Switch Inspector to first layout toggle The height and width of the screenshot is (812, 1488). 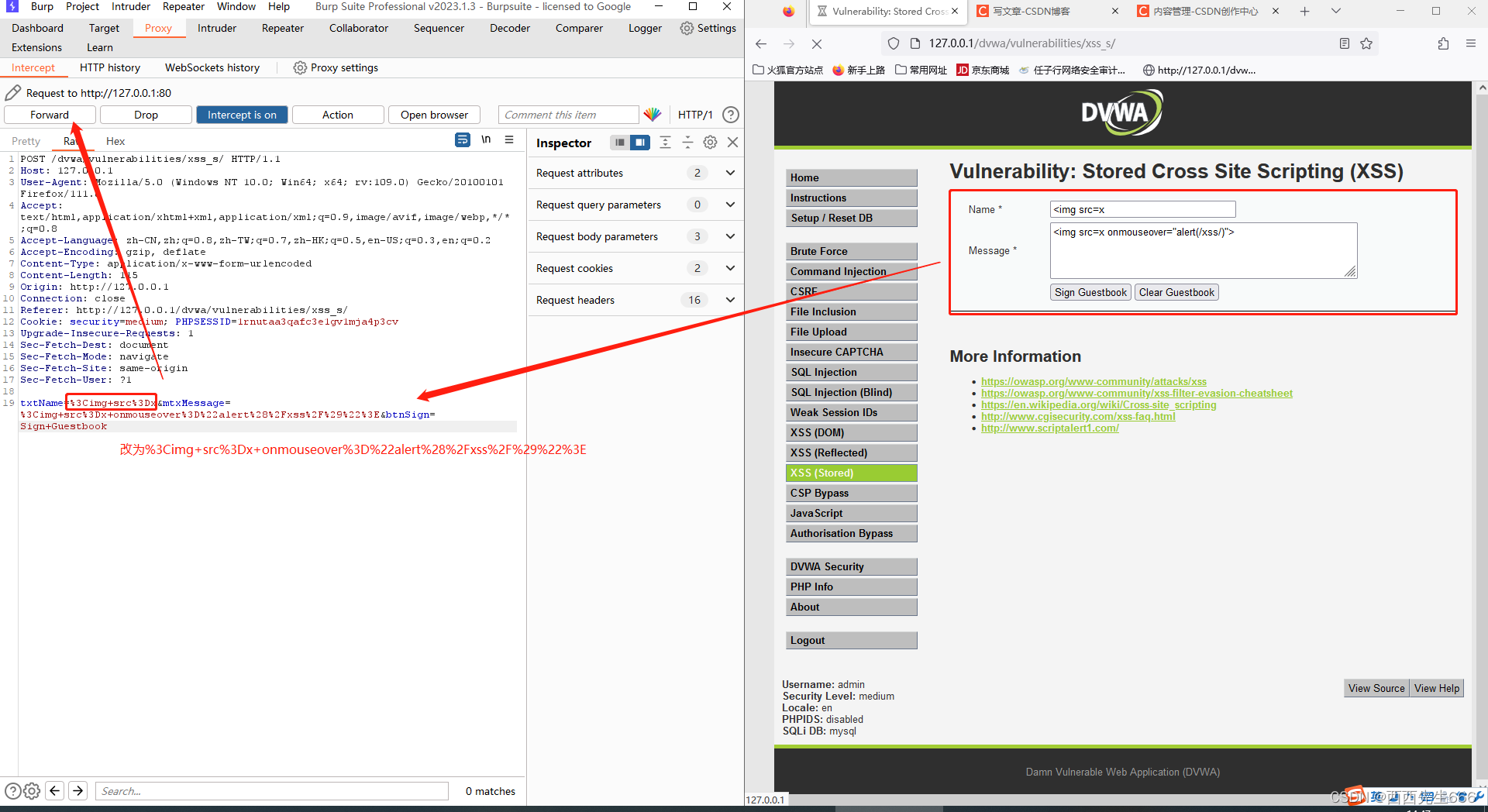click(619, 143)
